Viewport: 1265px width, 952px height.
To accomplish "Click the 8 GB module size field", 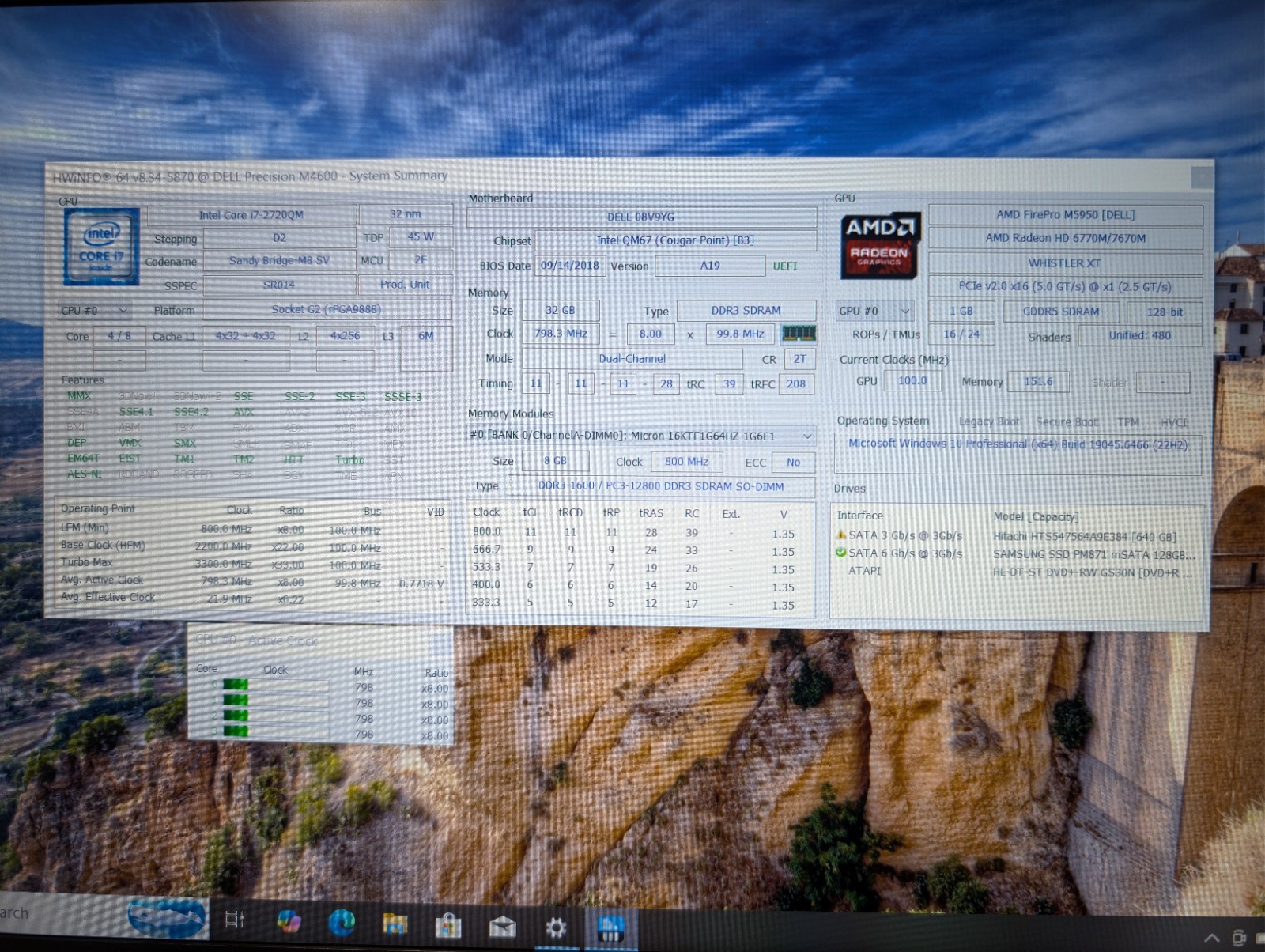I will (x=556, y=461).
